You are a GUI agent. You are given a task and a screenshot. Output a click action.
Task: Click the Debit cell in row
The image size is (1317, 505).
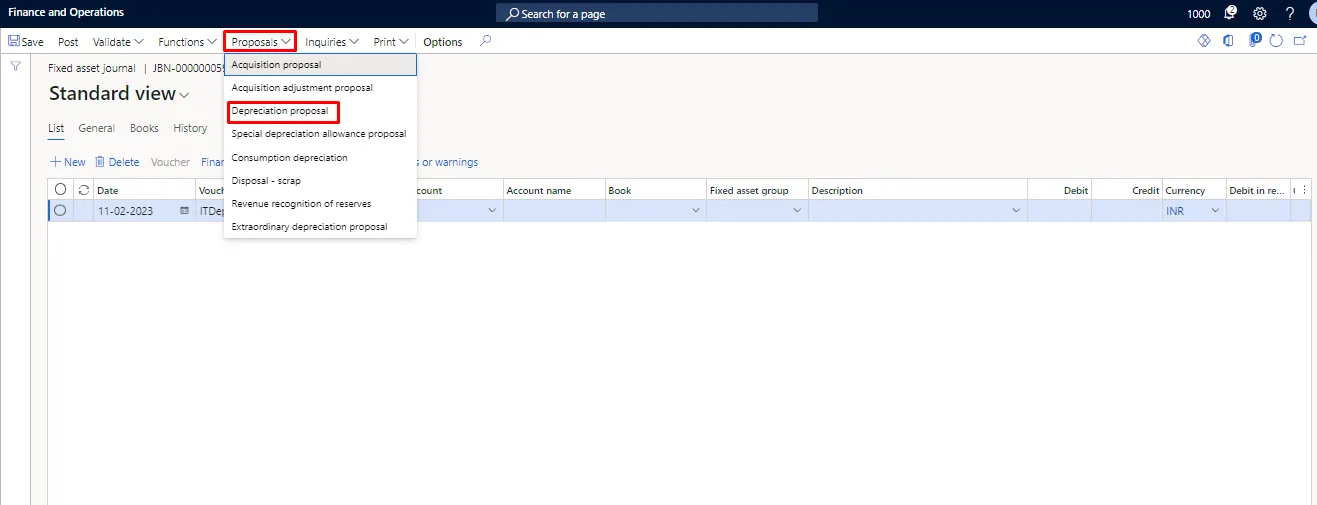(1059, 211)
